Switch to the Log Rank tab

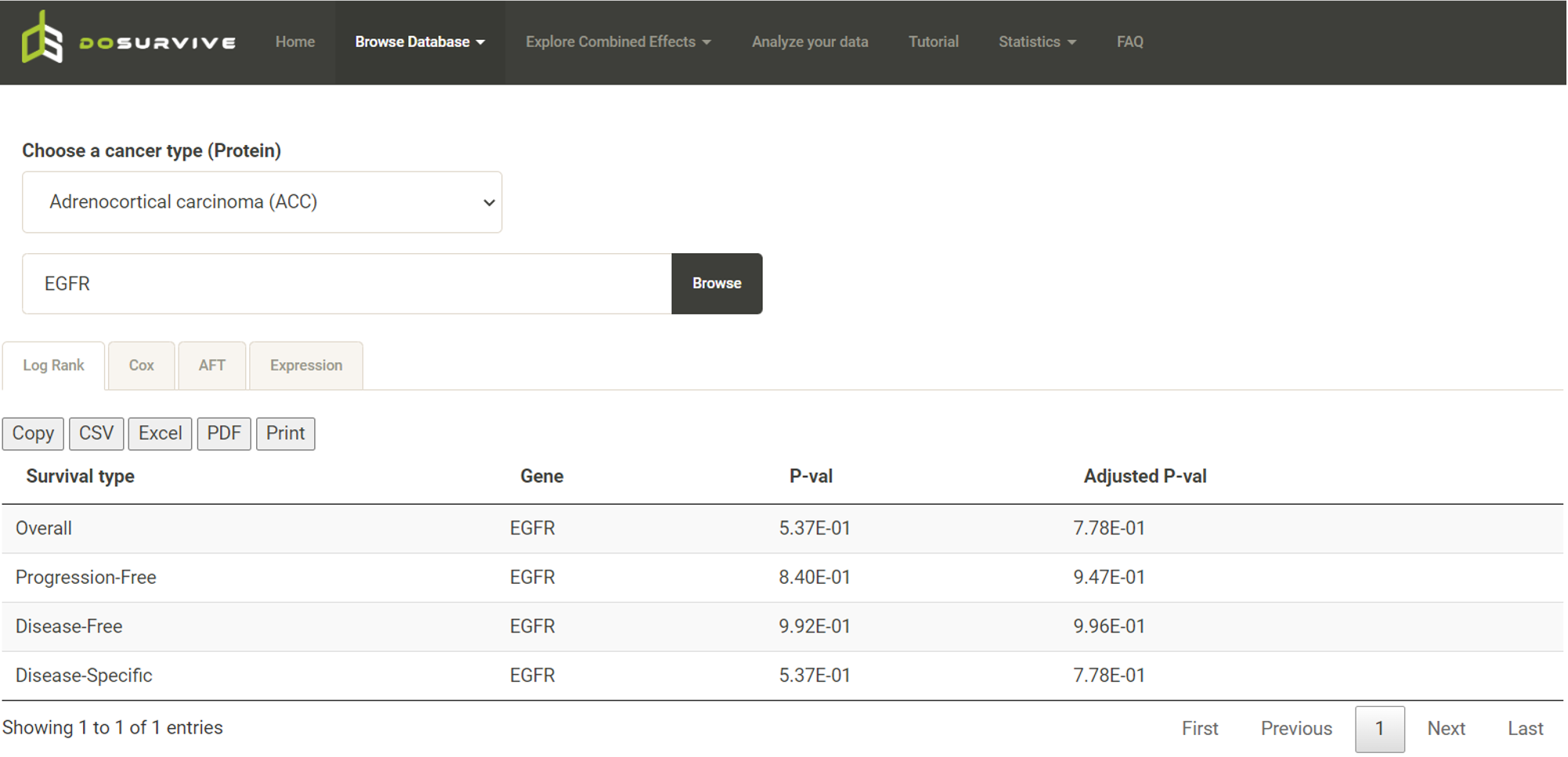pyautogui.click(x=53, y=365)
